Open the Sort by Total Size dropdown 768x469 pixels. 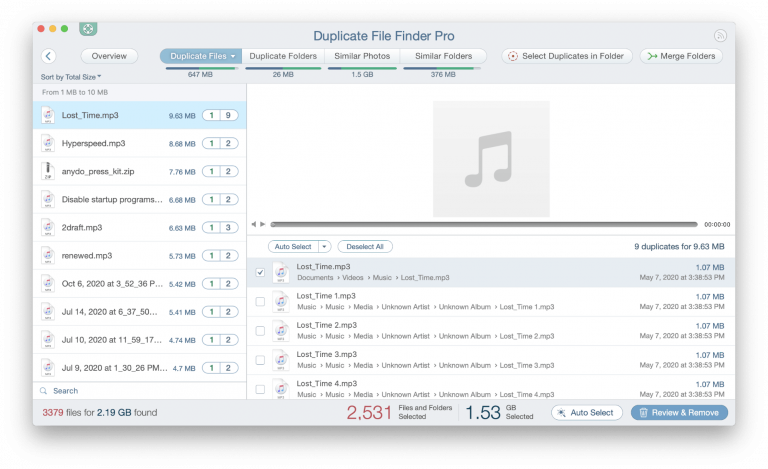pyautogui.click(x=71, y=77)
